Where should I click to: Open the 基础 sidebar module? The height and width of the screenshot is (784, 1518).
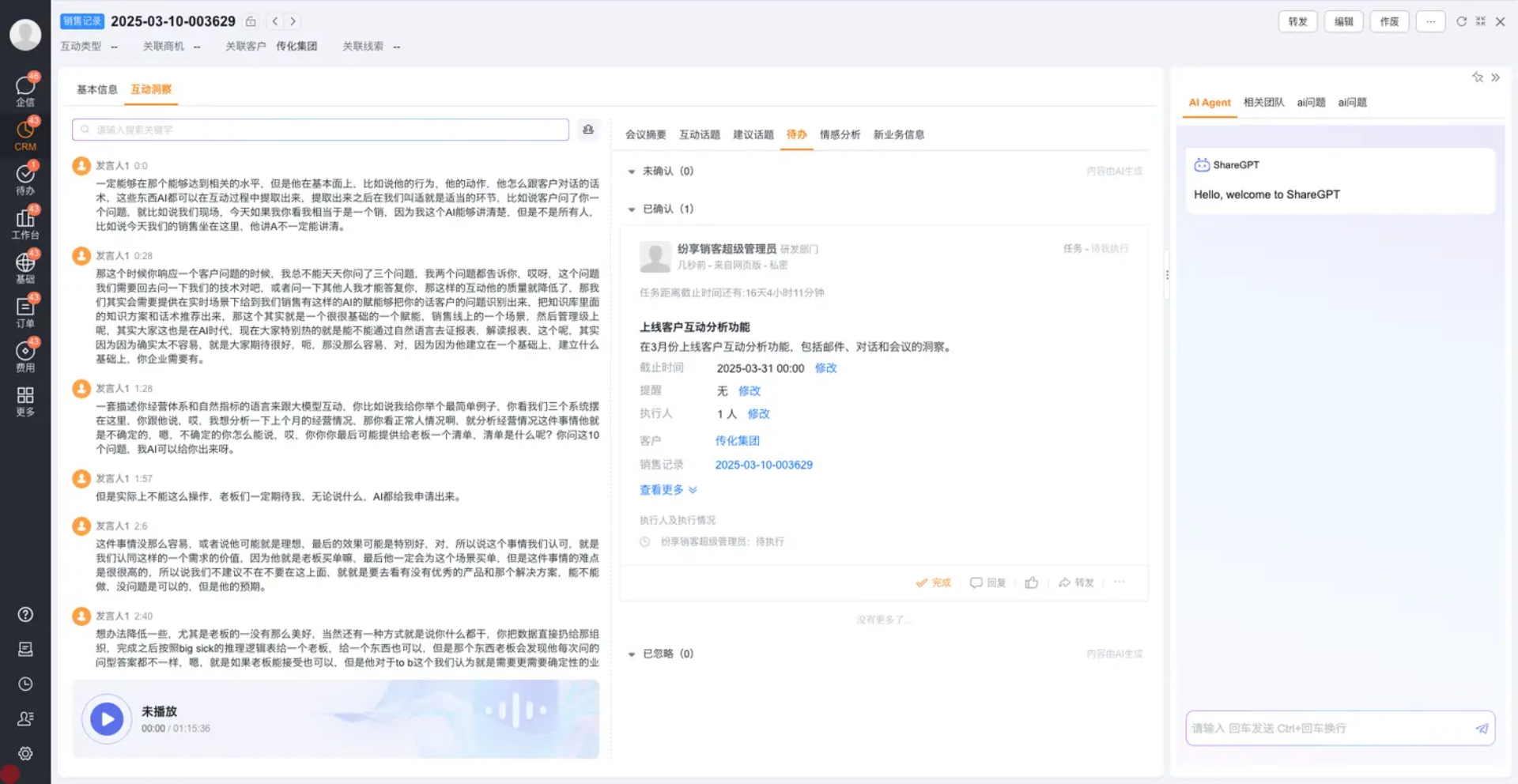pyautogui.click(x=25, y=267)
